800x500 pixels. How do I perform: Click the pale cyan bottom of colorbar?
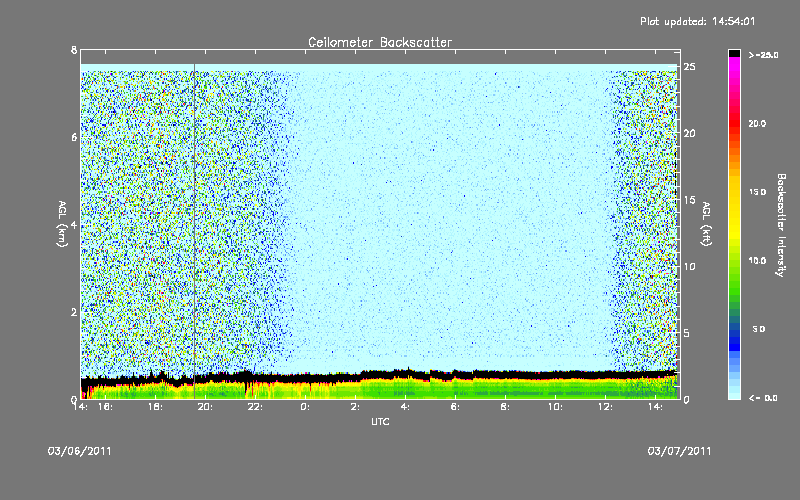point(734,394)
